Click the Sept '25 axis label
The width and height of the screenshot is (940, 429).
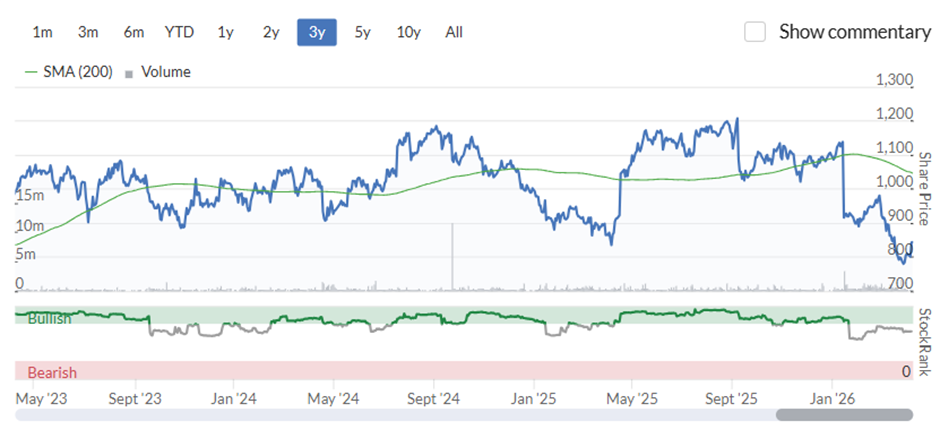tap(731, 398)
